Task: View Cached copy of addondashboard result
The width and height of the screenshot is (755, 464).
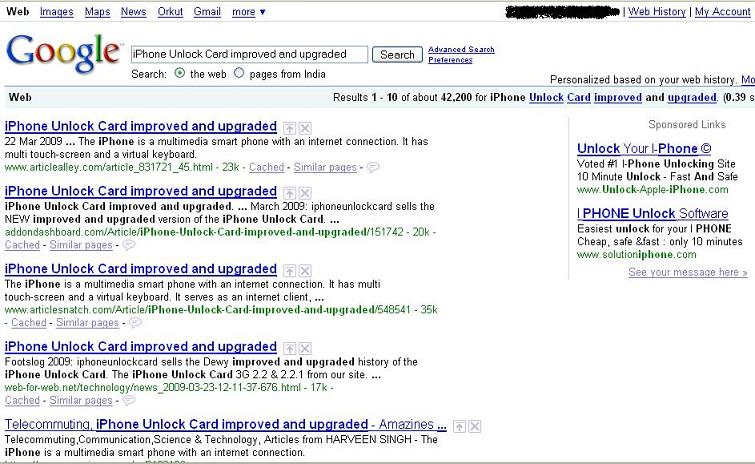Action: point(22,245)
